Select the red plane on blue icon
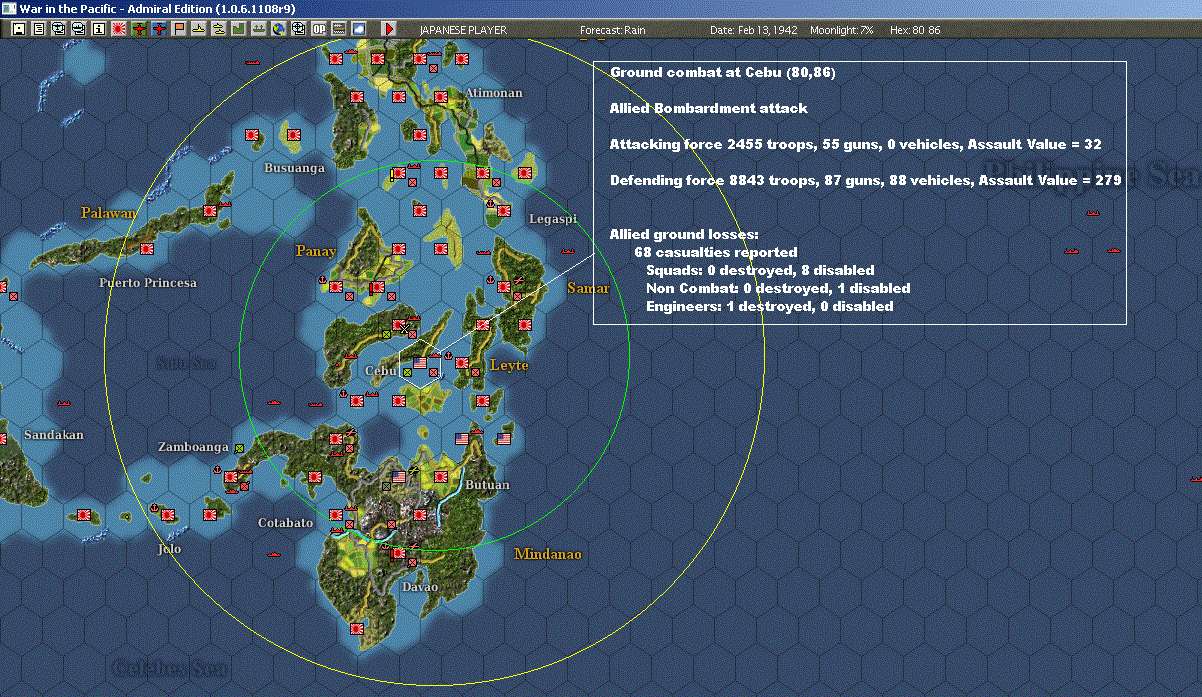 pos(159,29)
